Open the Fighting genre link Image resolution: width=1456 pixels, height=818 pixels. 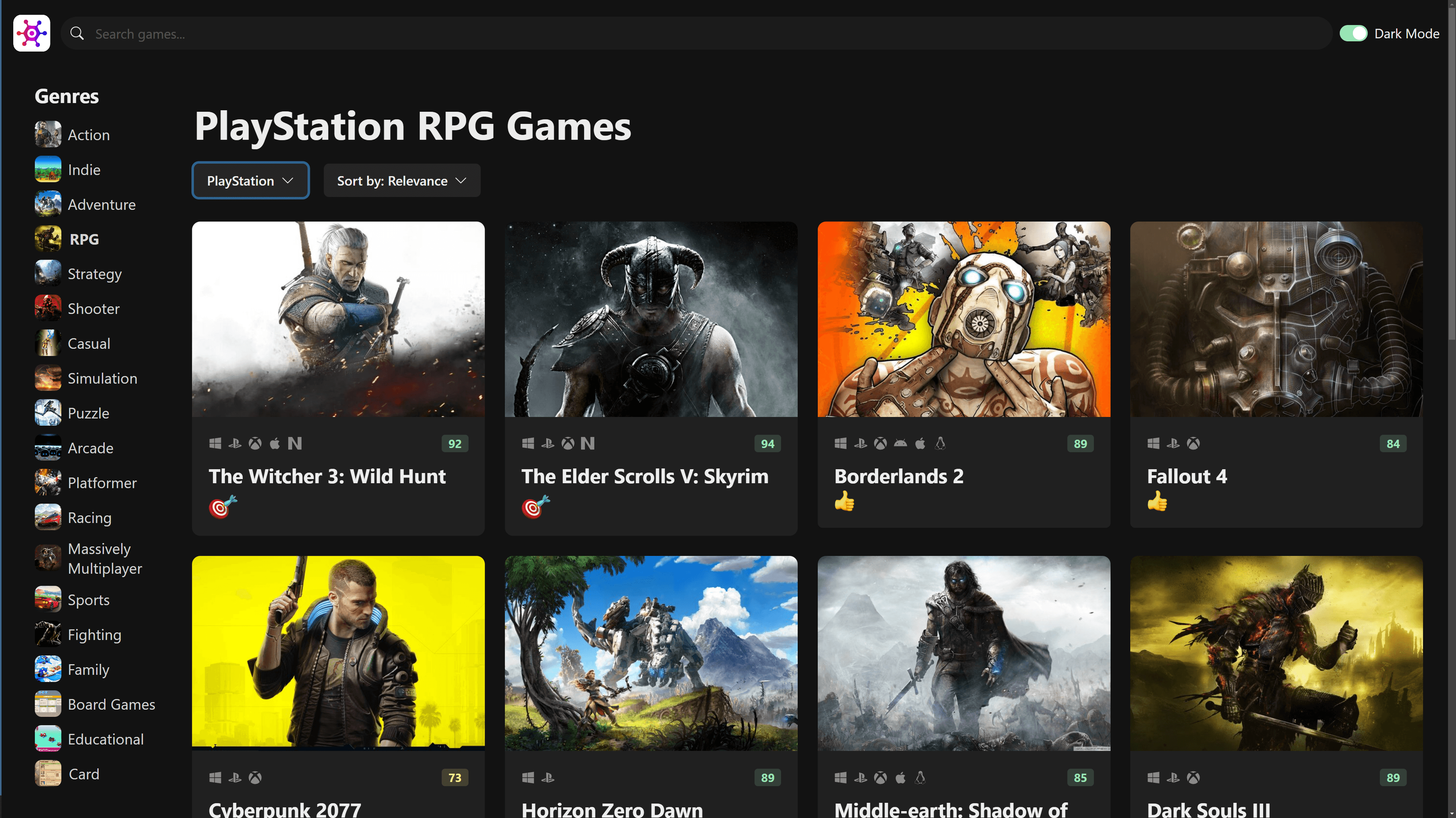pyautogui.click(x=94, y=635)
